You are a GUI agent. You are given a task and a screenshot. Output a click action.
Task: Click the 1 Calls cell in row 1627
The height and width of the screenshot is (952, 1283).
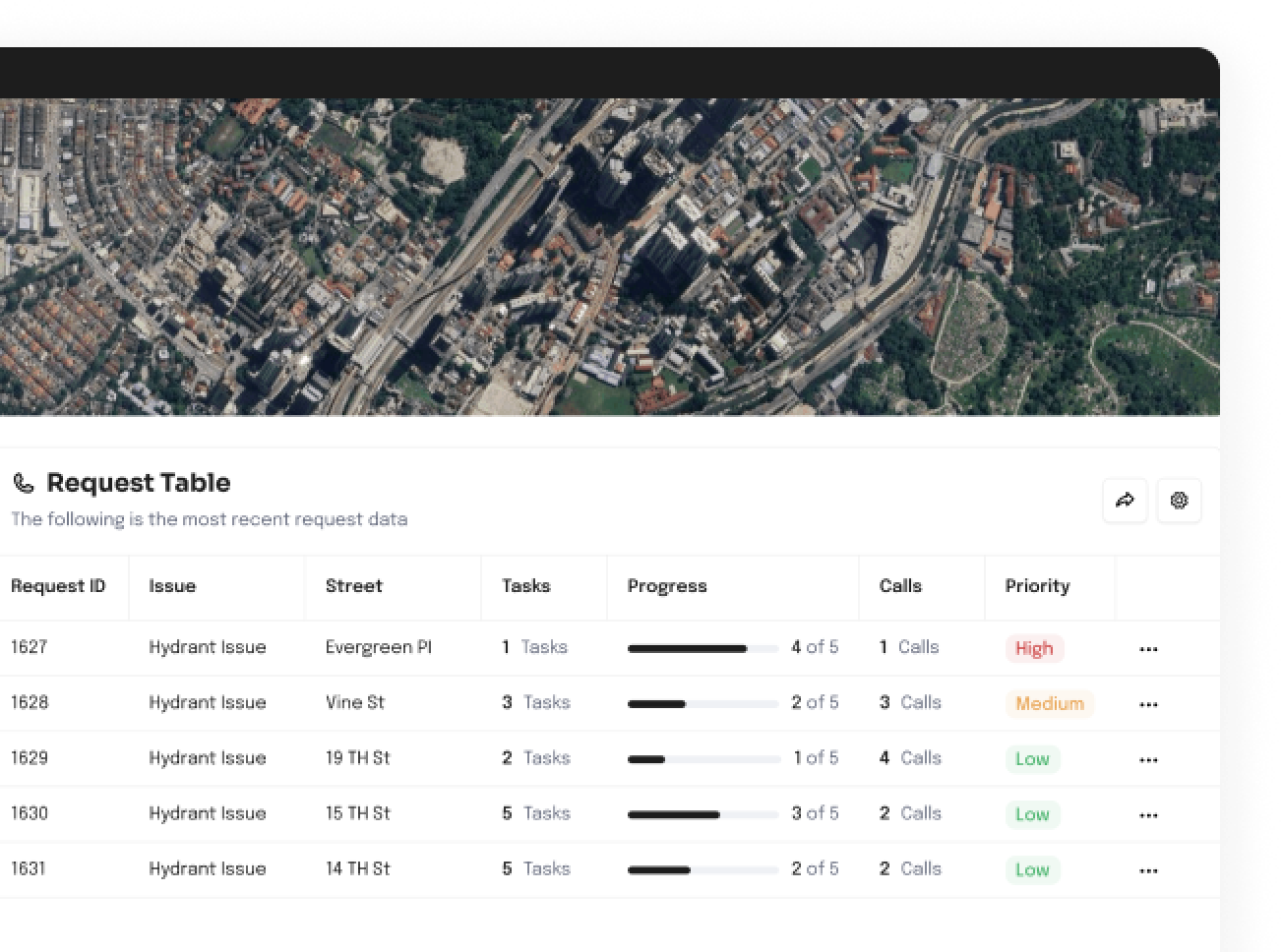coord(909,647)
